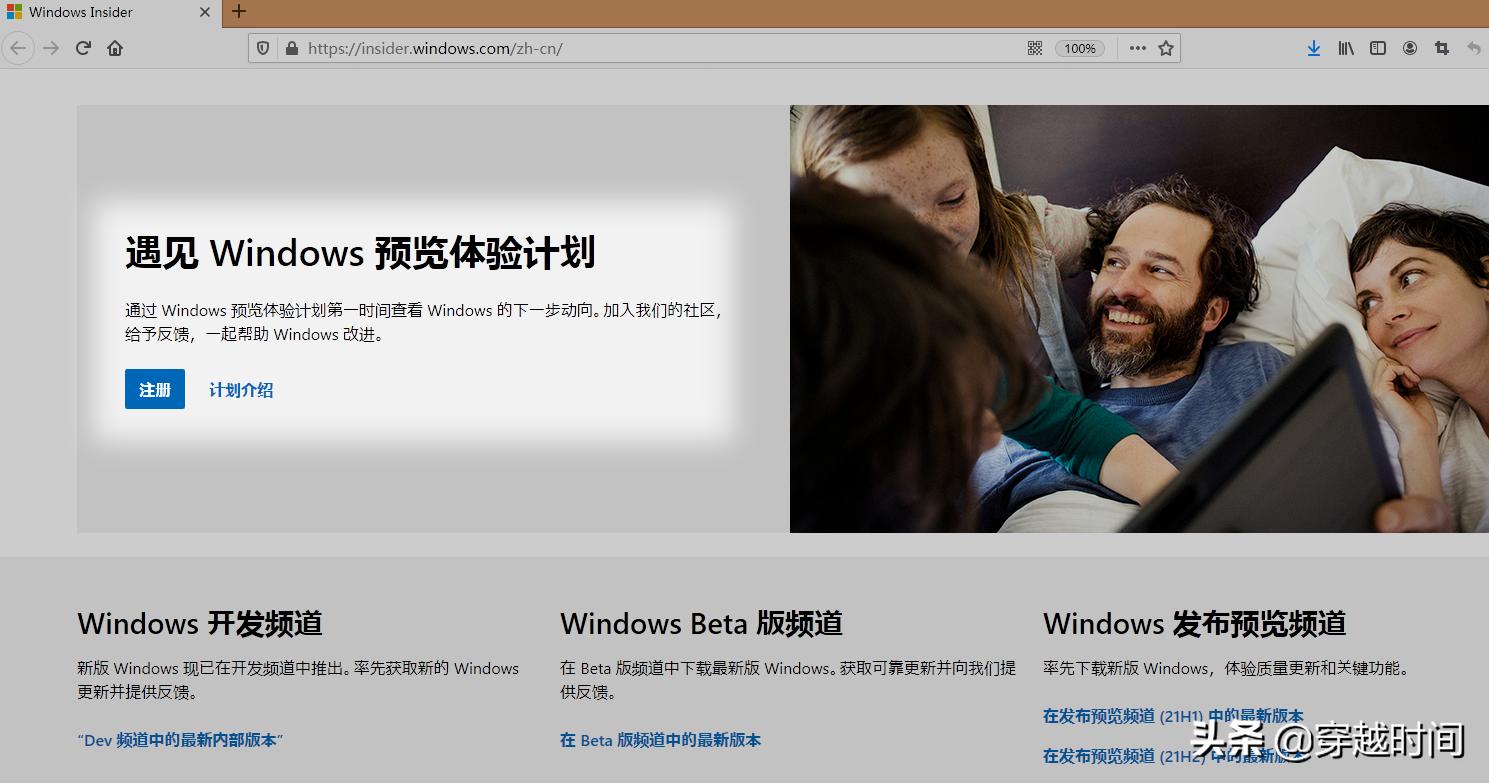Click the send-back curved arrow icon on the right
The image size is (1489, 783).
1474,47
